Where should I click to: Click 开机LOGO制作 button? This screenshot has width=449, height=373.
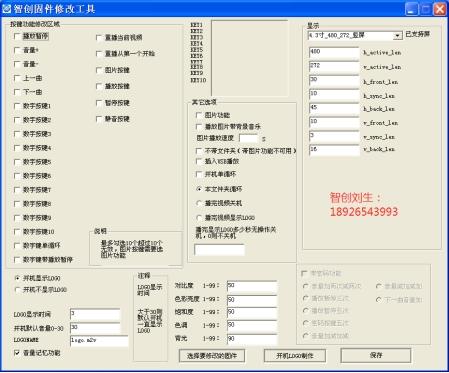point(295,356)
